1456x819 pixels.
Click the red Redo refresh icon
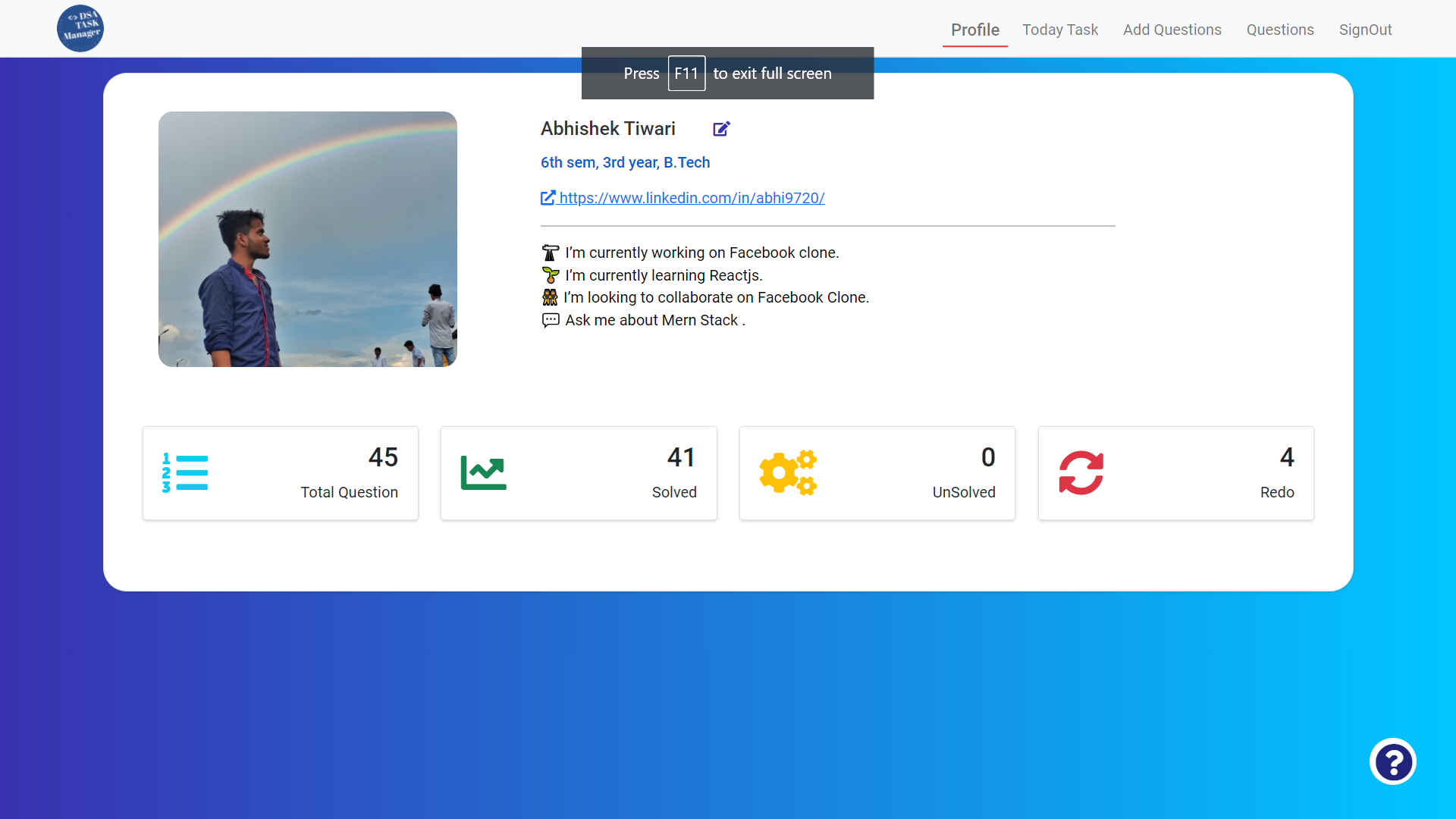pos(1081,473)
